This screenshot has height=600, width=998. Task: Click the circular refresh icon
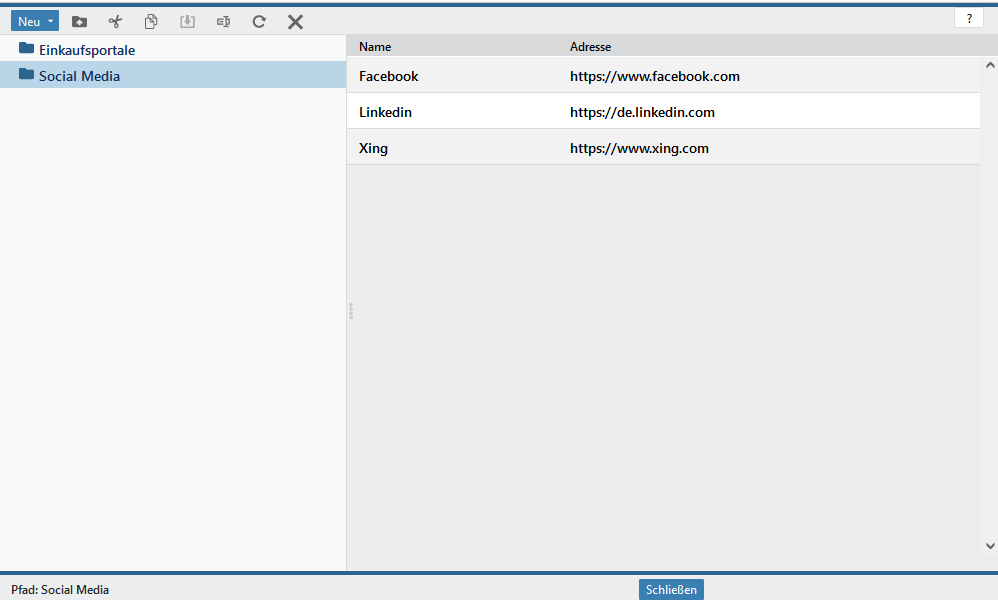[x=259, y=21]
